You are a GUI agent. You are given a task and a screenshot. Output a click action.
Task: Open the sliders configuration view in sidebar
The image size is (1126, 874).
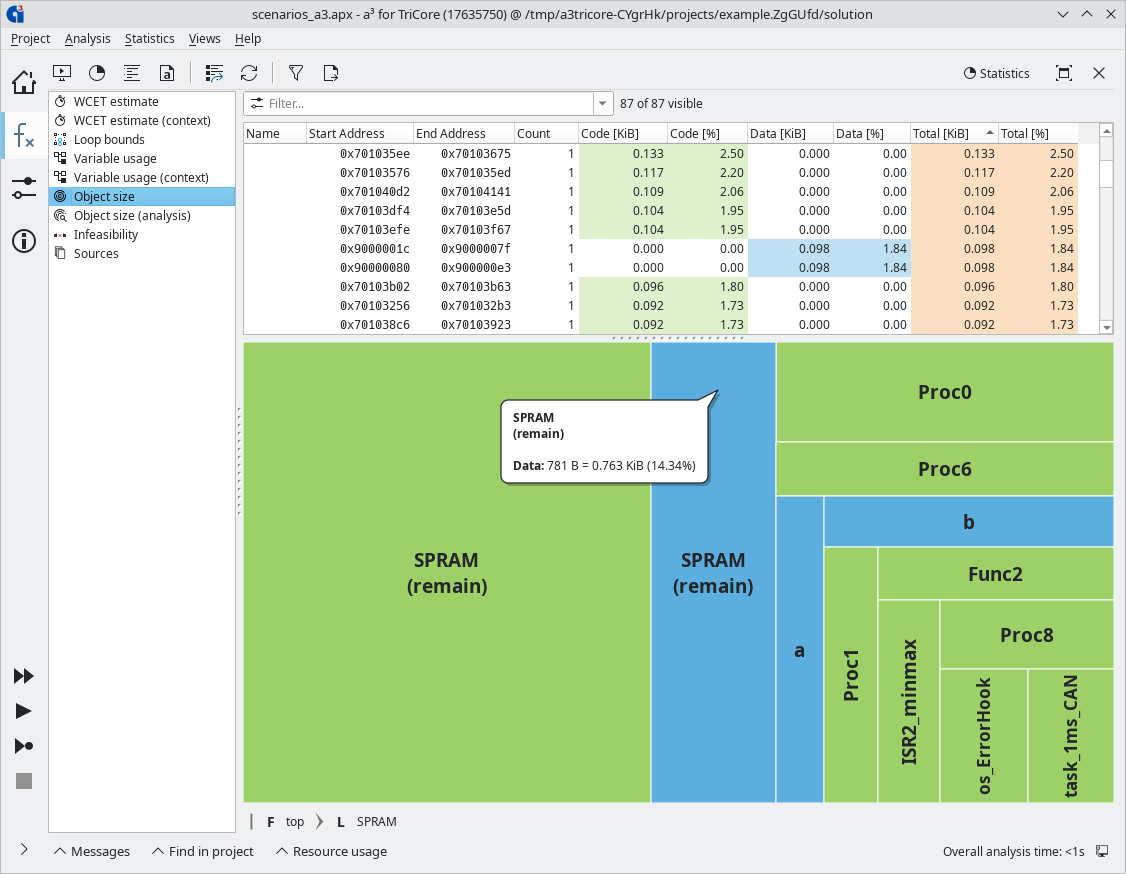point(24,188)
